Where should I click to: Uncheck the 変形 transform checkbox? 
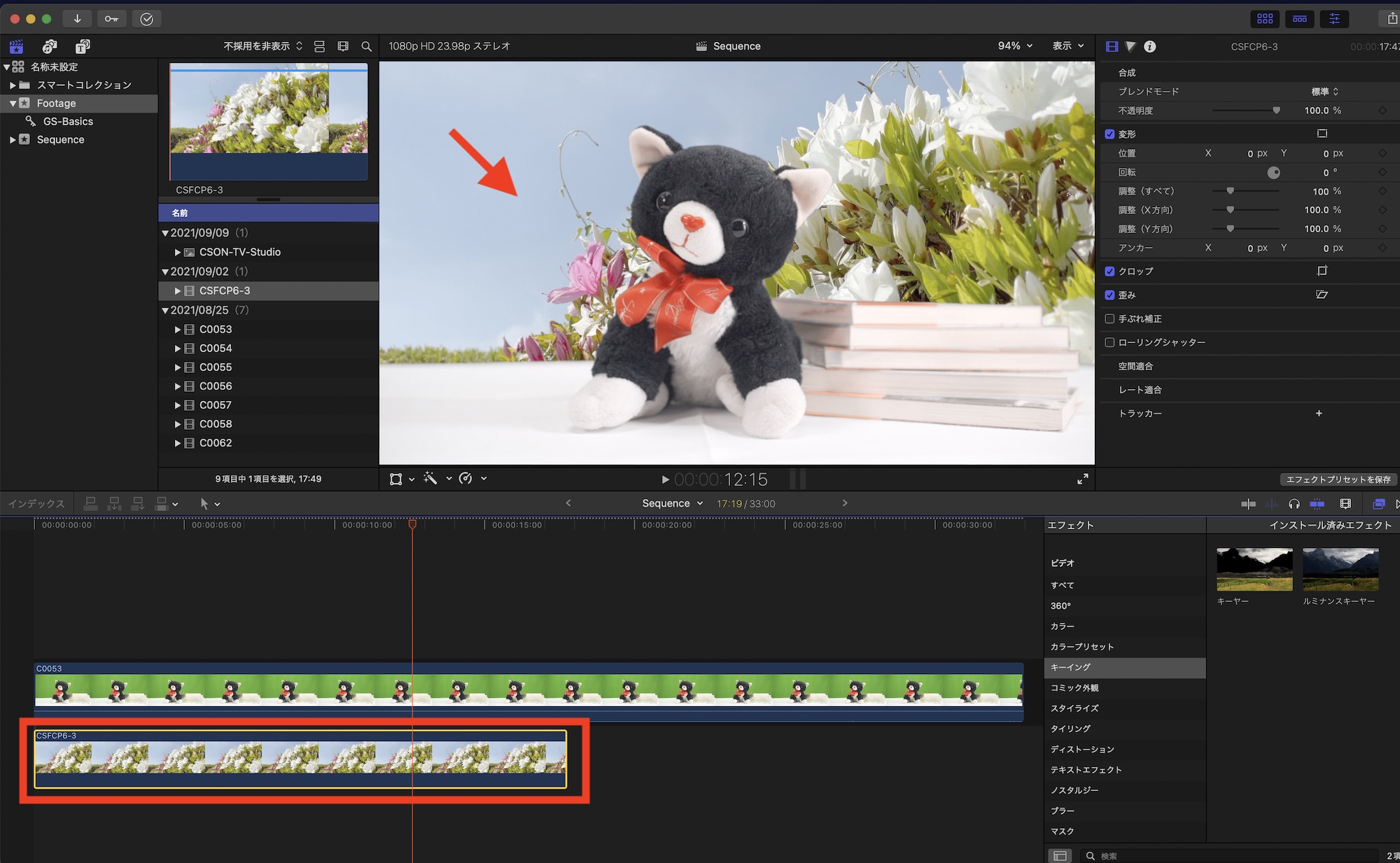point(1109,134)
